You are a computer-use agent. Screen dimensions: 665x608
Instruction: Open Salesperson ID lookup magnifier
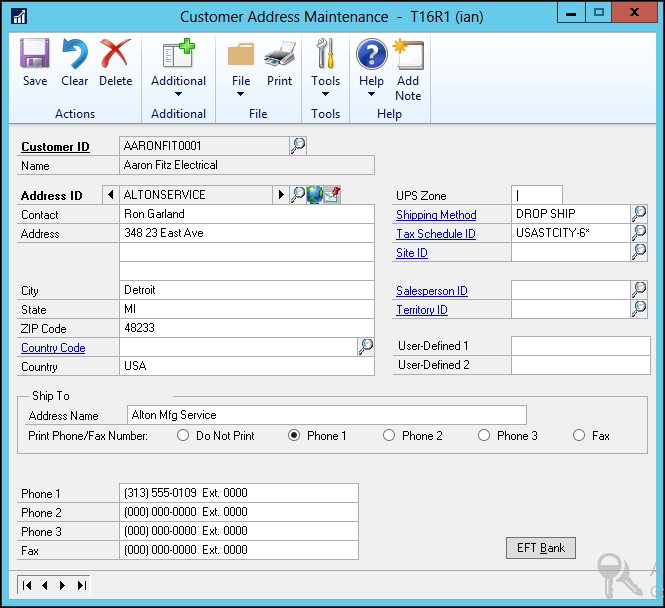coord(639,290)
